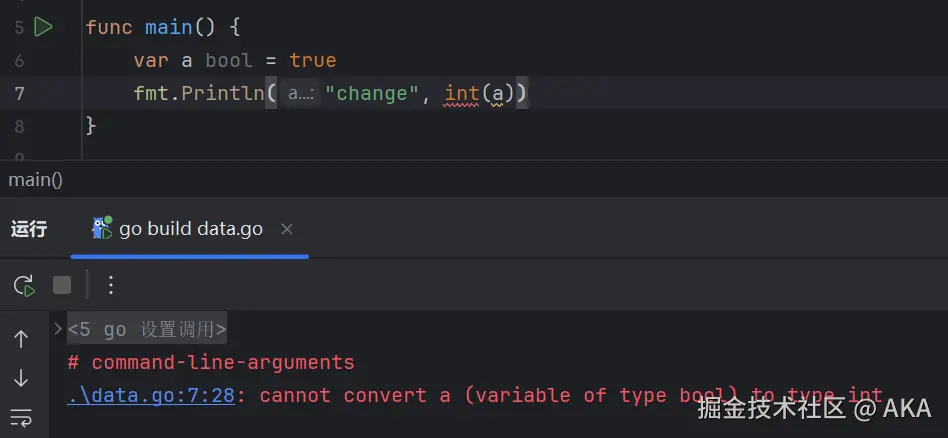Close the go build data.go tab
The width and height of the screenshot is (948, 438).
pyautogui.click(x=287, y=229)
